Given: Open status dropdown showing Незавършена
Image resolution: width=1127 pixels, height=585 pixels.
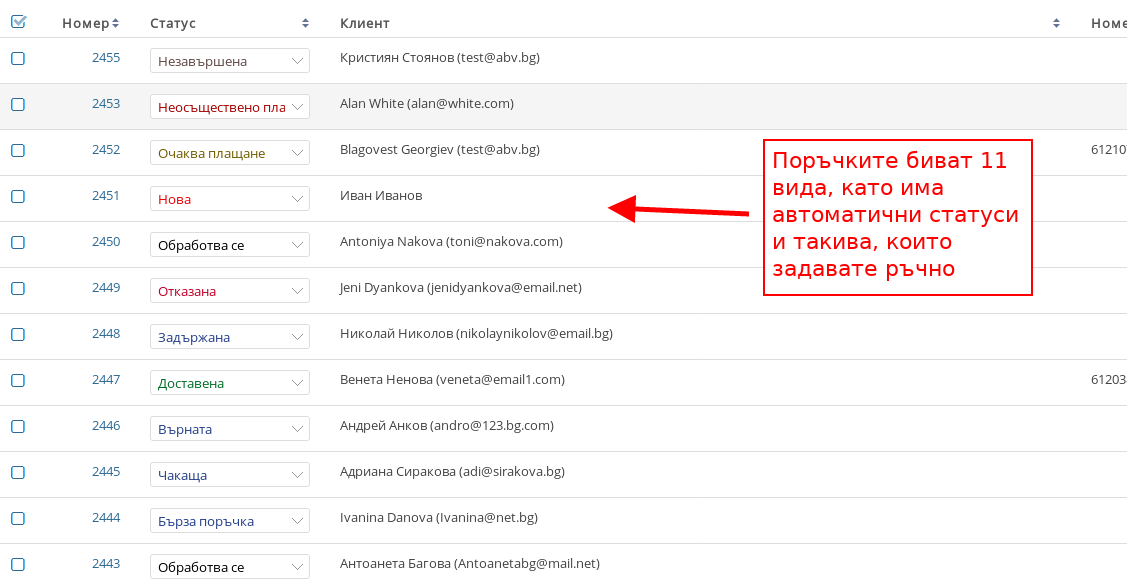Looking at the screenshot, I should point(229,61).
